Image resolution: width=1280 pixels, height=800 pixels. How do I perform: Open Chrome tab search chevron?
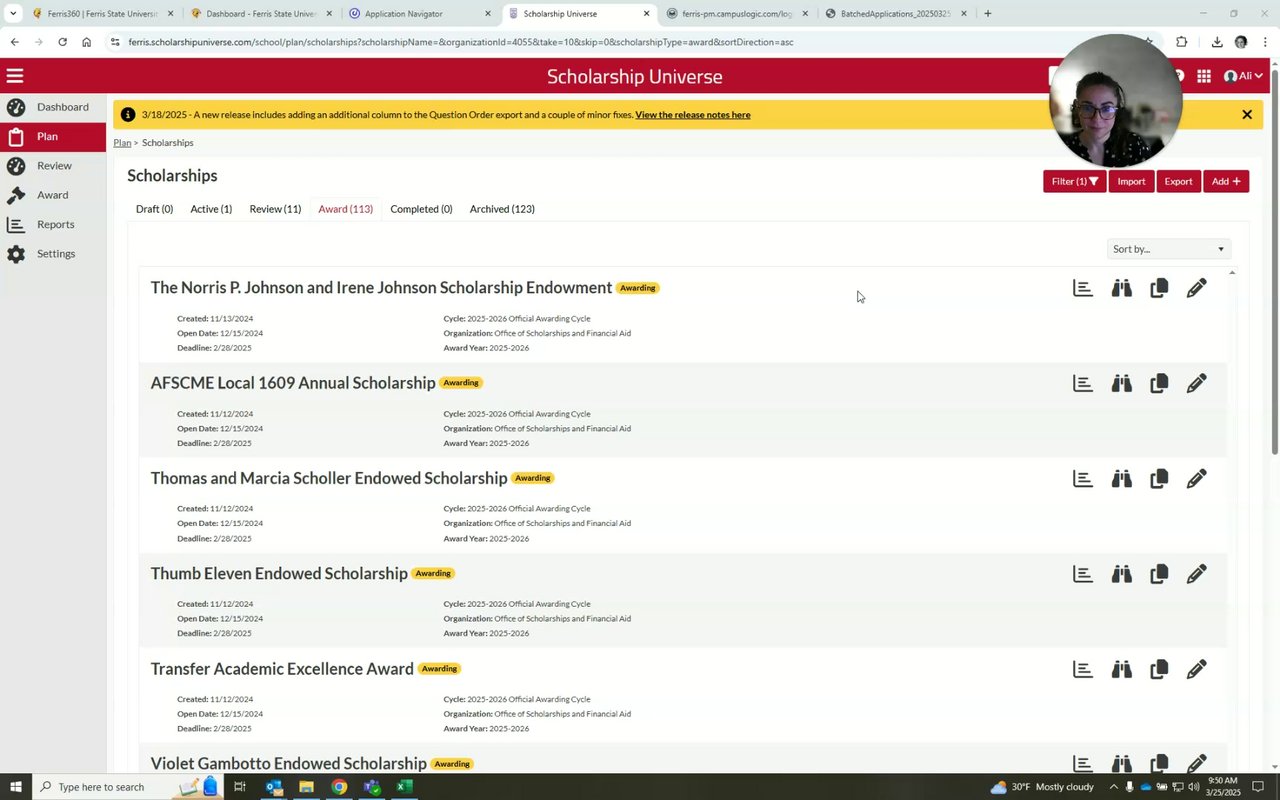click(x=13, y=13)
